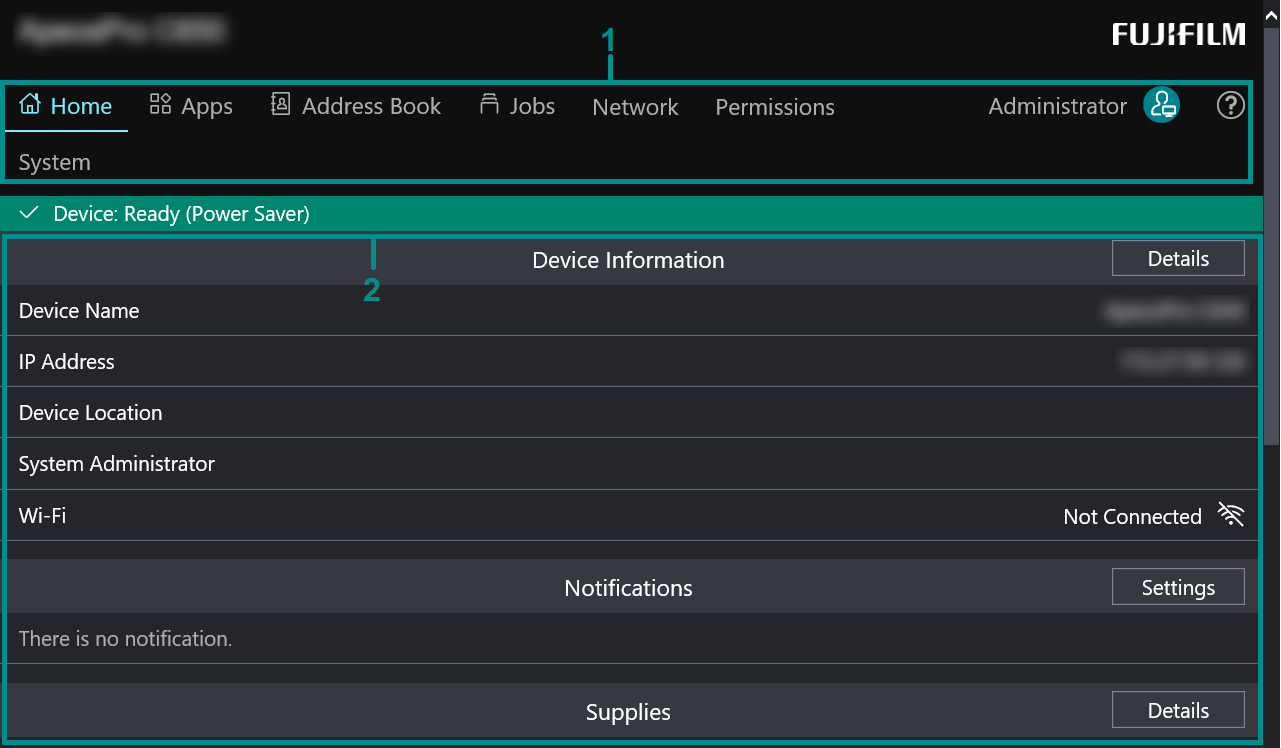This screenshot has width=1281, height=748.
Task: Click the Help question mark icon
Action: [x=1230, y=105]
